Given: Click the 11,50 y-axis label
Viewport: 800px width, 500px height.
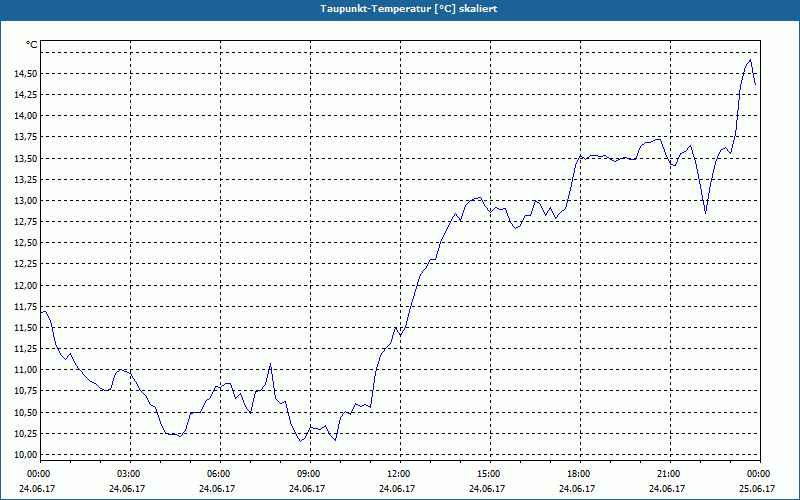Looking at the screenshot, I should click(26, 328).
